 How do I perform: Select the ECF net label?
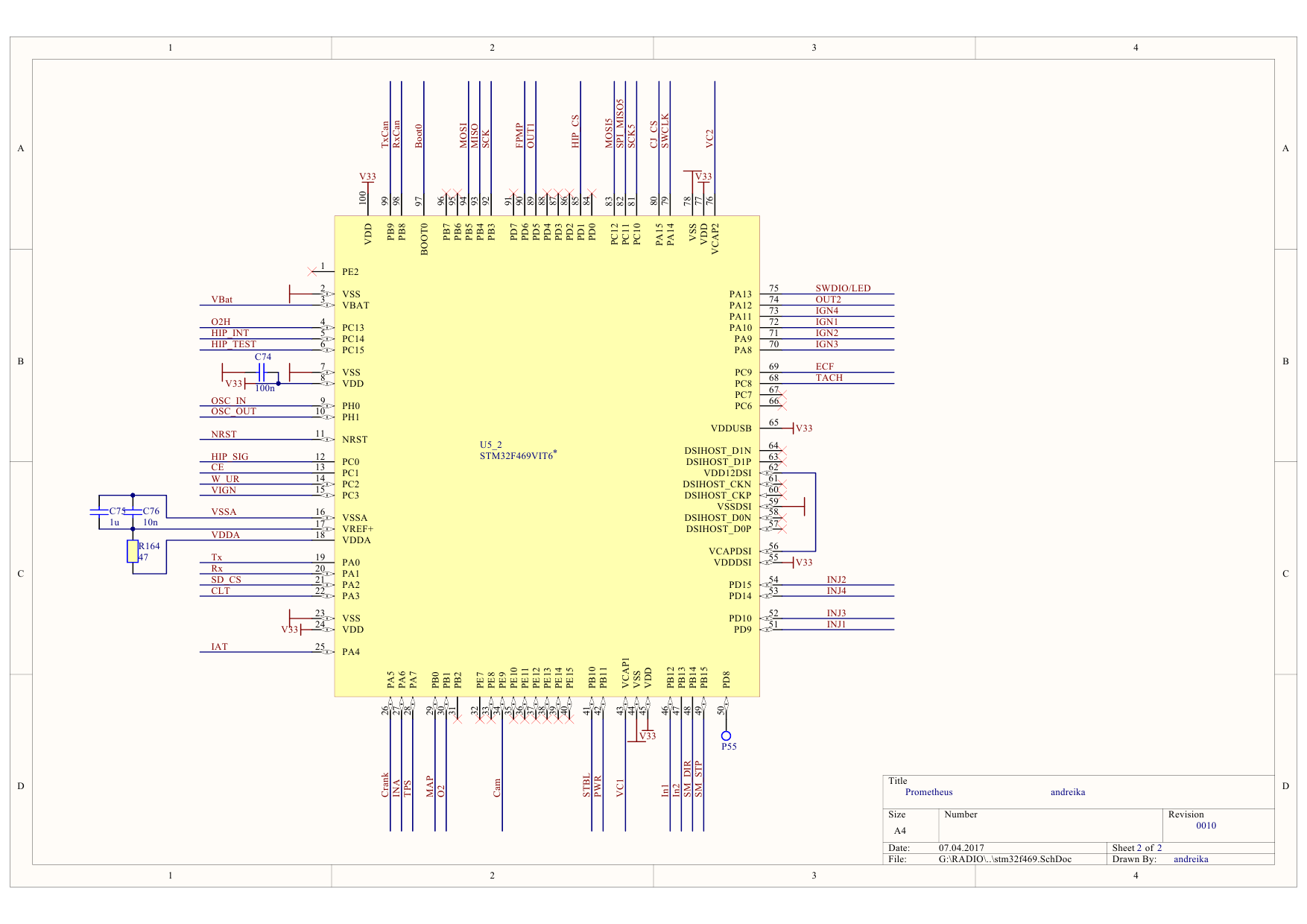pos(824,367)
